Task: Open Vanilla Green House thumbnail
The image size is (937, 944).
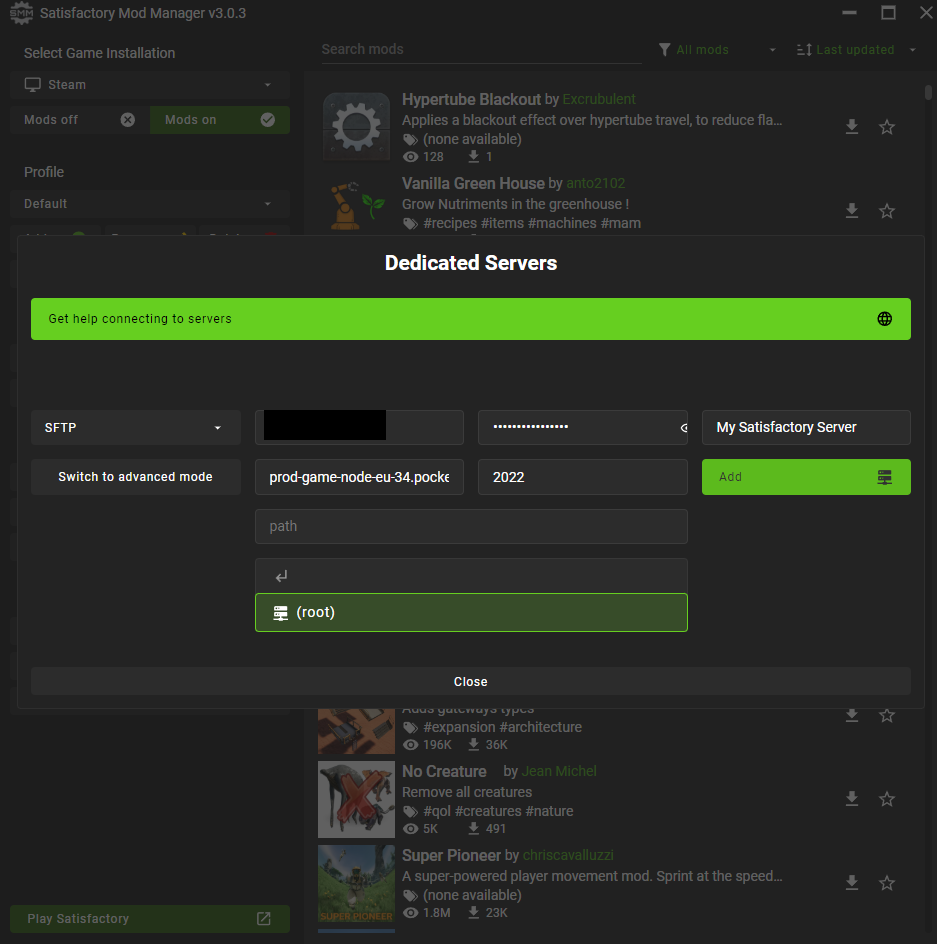Action: pyautogui.click(x=356, y=205)
